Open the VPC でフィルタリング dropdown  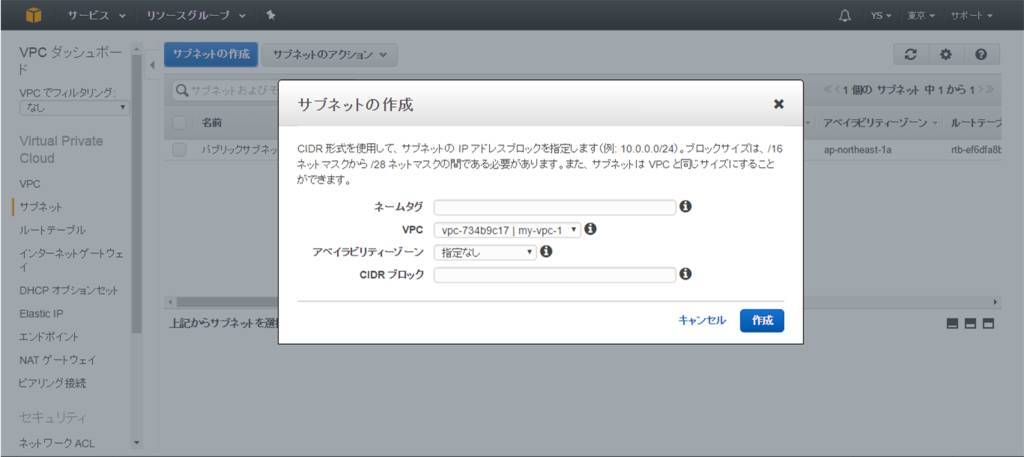pos(74,108)
